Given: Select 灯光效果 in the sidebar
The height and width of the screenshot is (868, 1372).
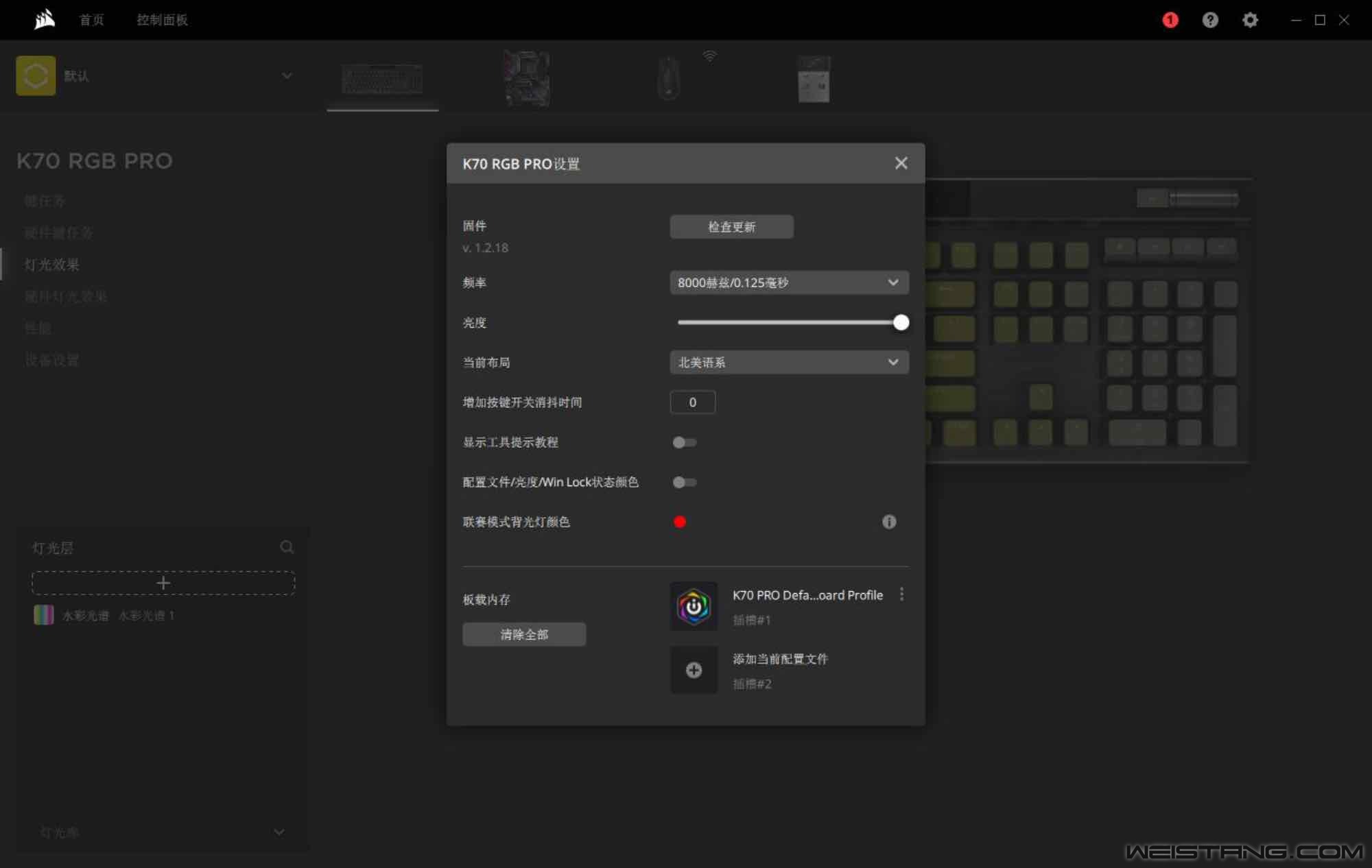Looking at the screenshot, I should 51,265.
